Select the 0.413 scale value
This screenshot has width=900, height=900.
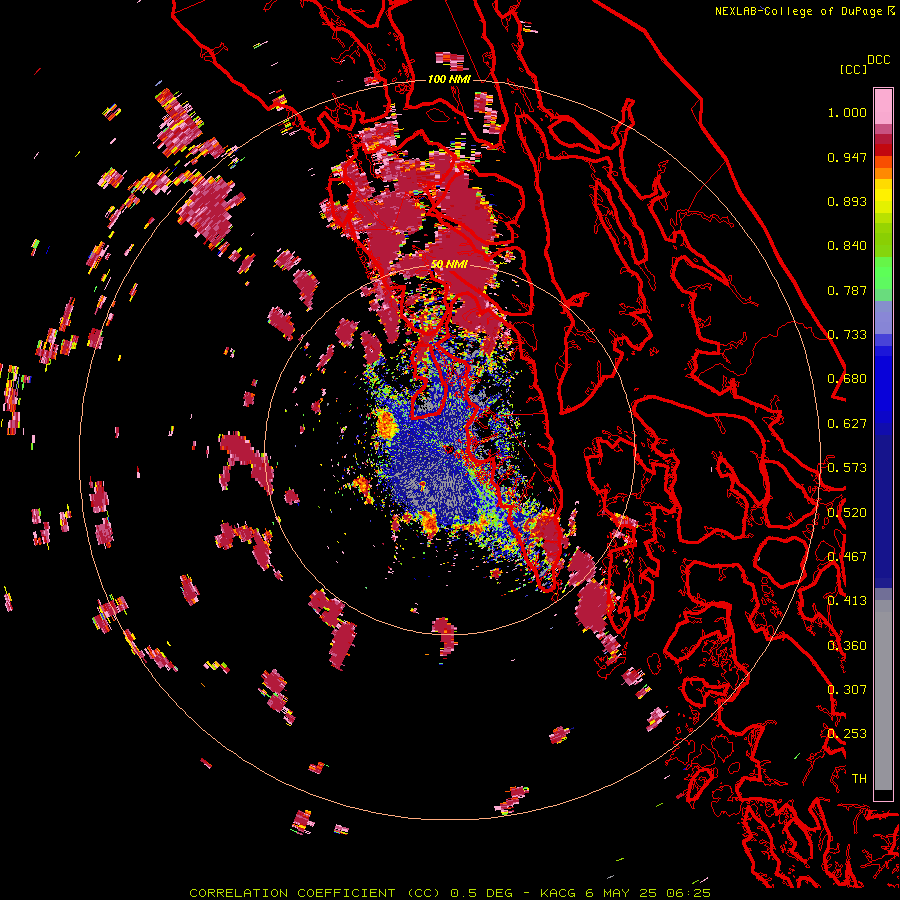point(847,601)
